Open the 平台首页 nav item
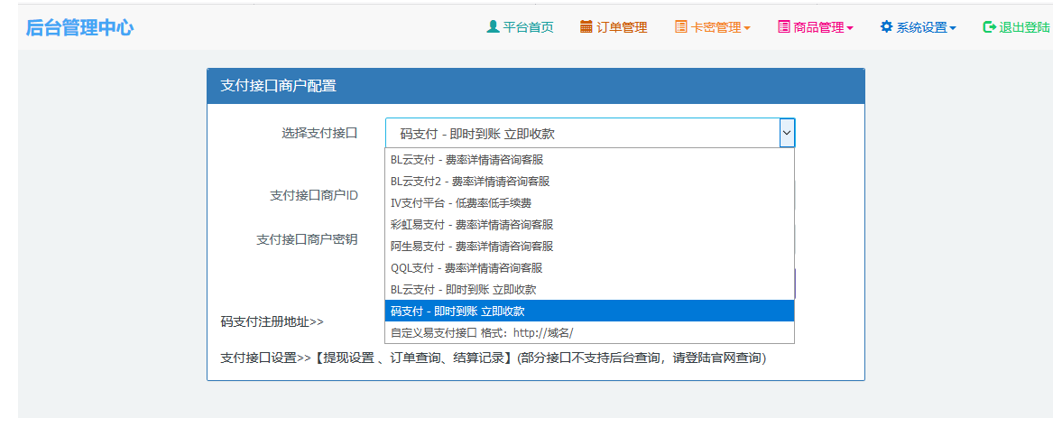Viewport: 1063px width, 430px height. 521,27
